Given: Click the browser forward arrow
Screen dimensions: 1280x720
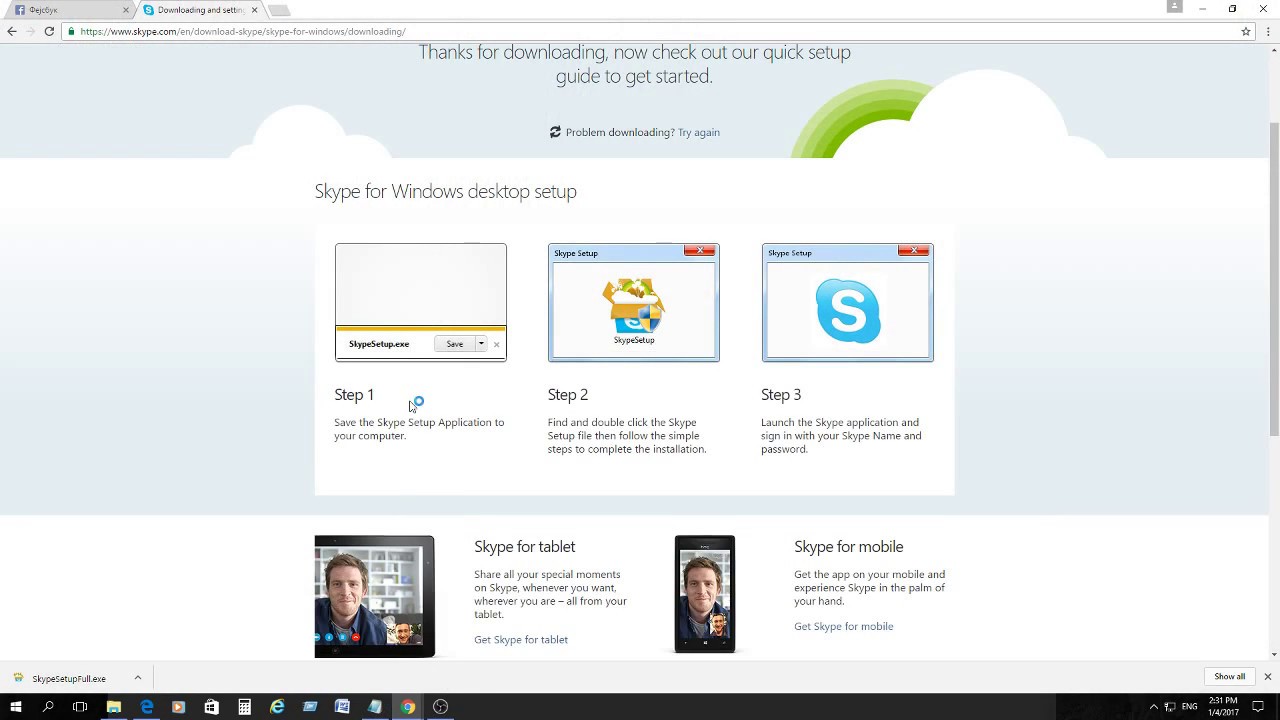Looking at the screenshot, I should click(x=30, y=31).
